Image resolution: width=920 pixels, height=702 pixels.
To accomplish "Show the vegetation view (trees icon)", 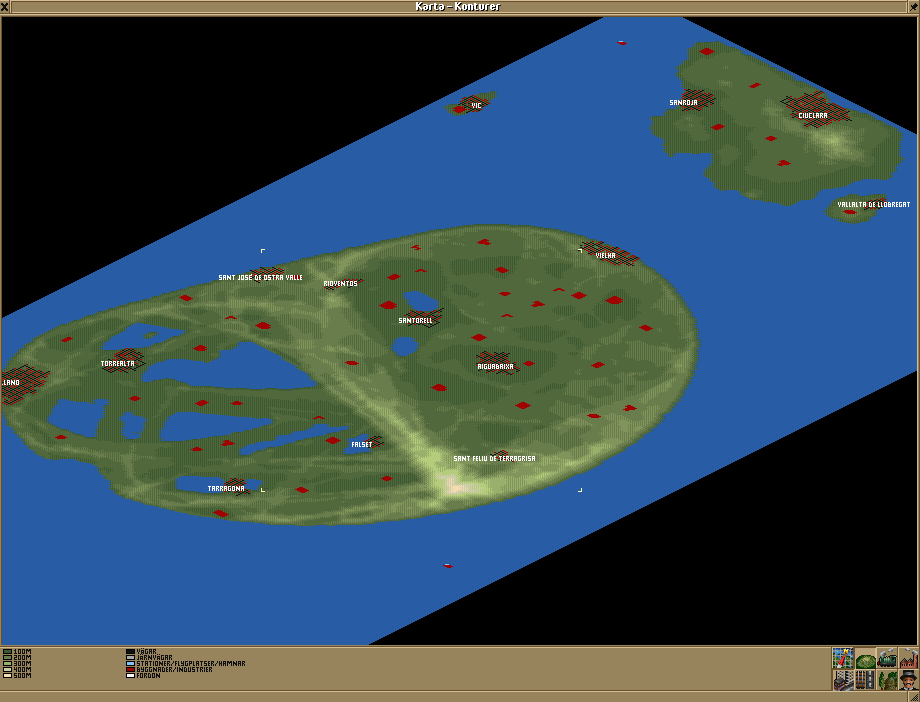I will click(887, 680).
